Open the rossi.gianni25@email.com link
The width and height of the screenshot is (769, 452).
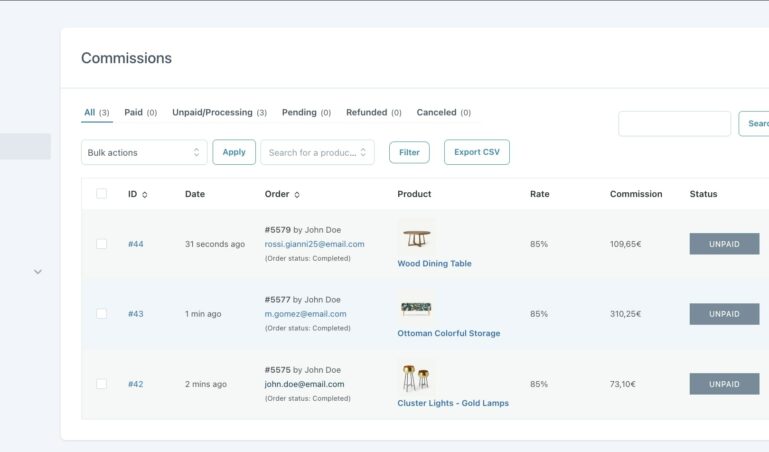pos(314,244)
